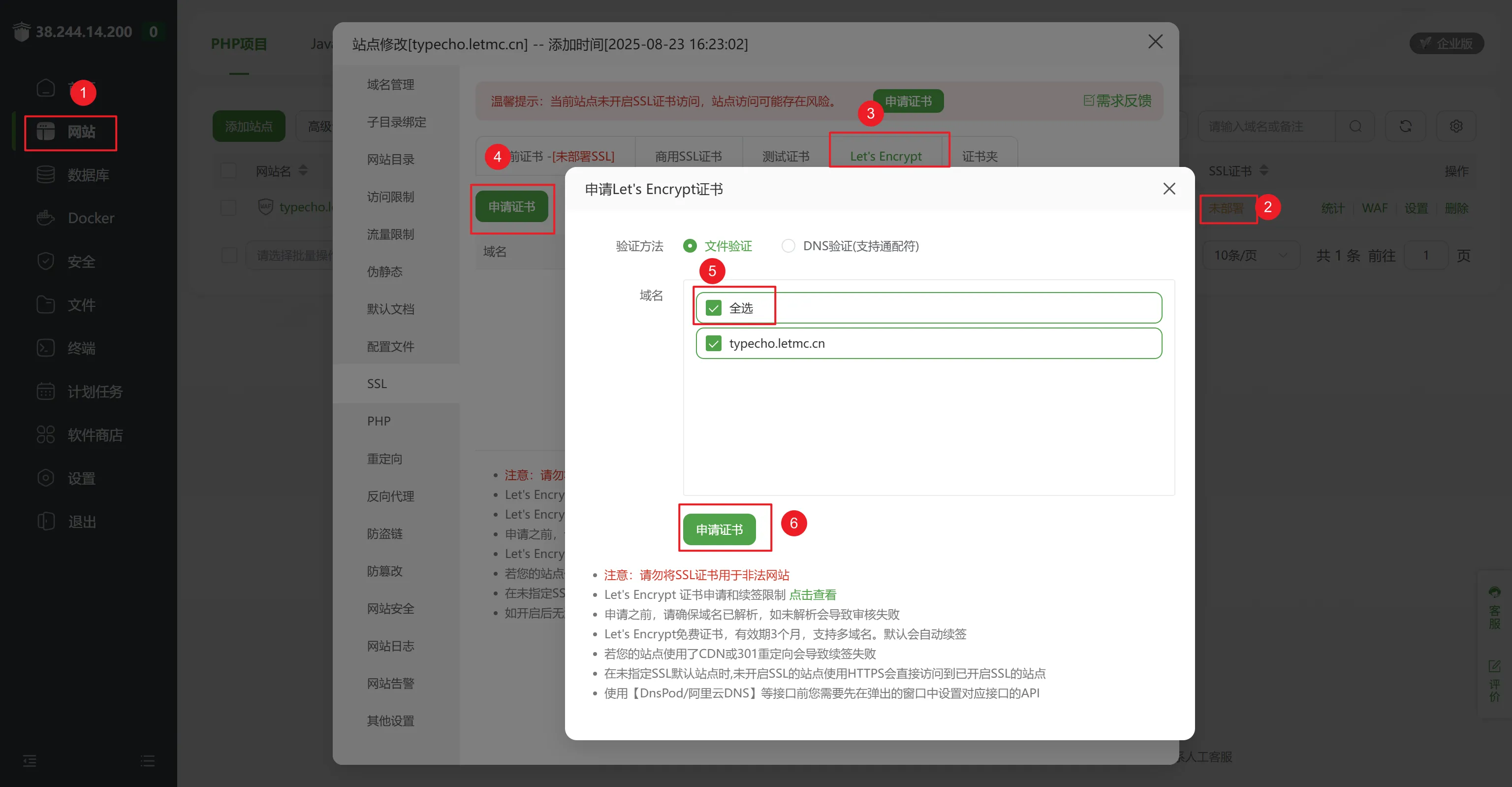Click the Docker icon in the sidebar
1512x787 pixels.
[x=45, y=218]
